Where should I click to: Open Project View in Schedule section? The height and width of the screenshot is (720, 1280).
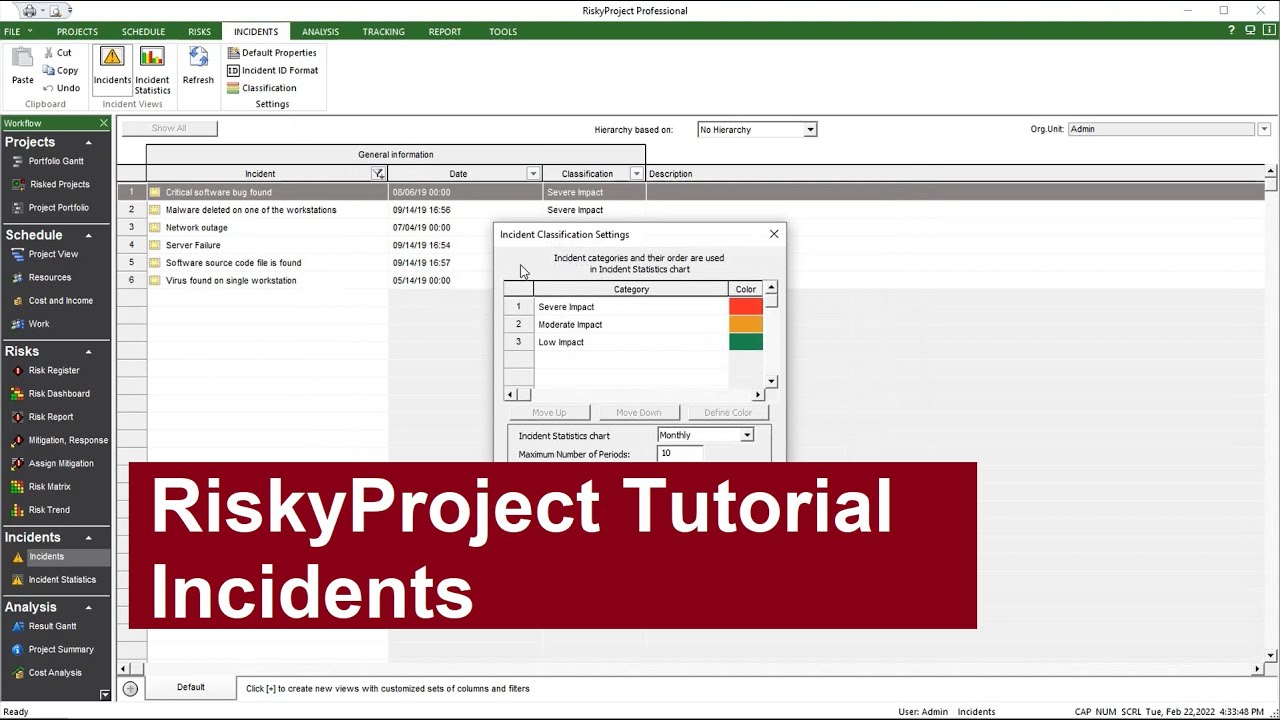point(53,254)
